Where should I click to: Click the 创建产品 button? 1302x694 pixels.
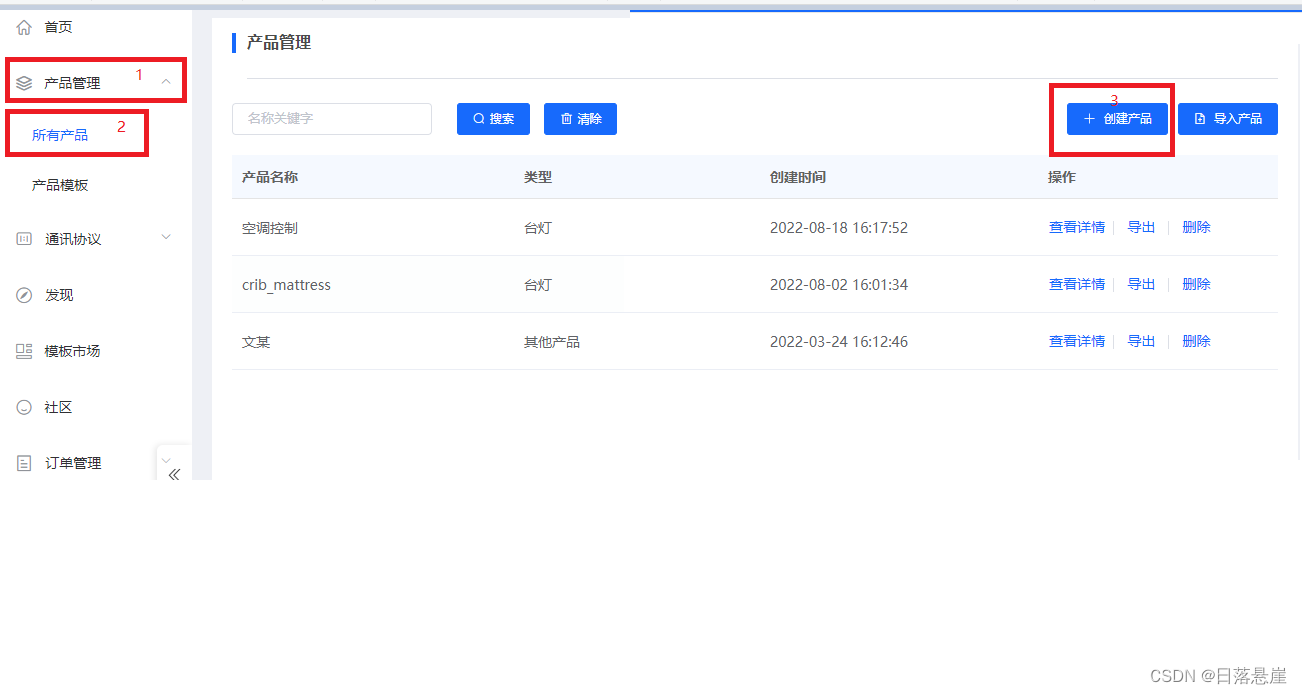pyautogui.click(x=1117, y=119)
